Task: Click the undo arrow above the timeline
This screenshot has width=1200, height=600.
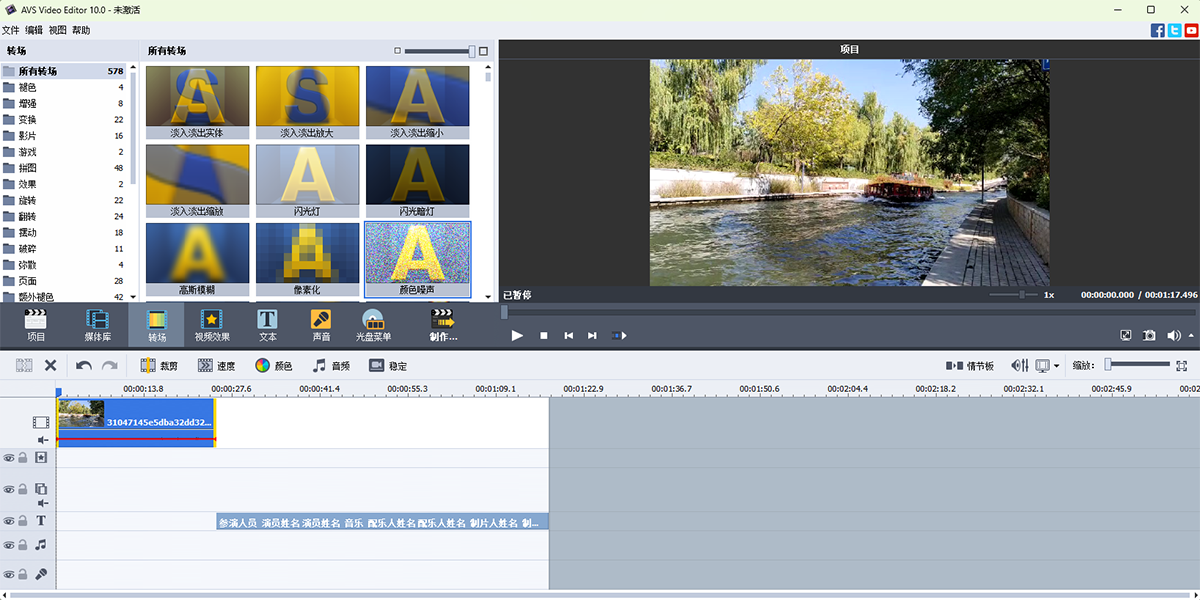Action: click(x=82, y=365)
